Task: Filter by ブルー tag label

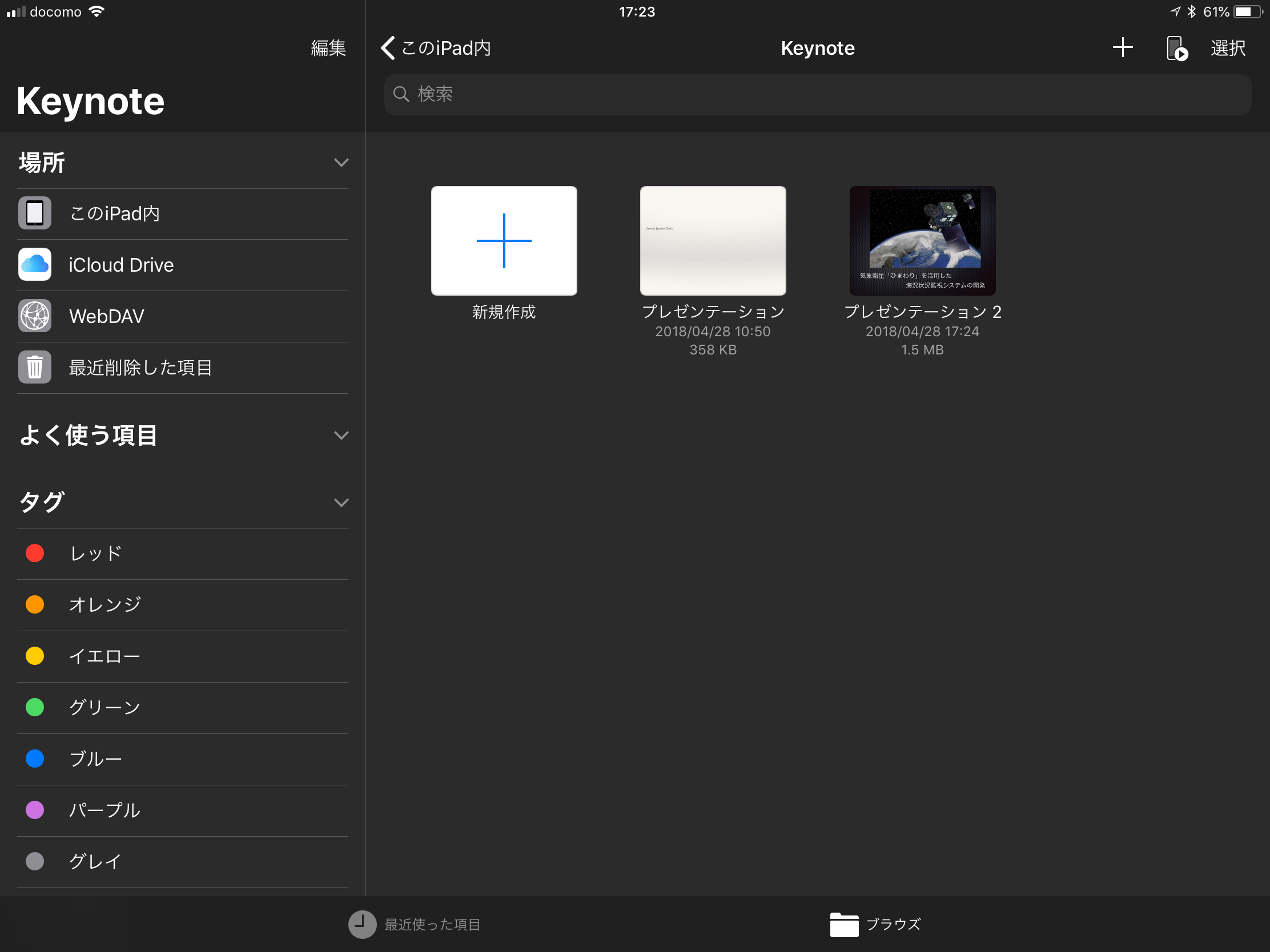Action: [95, 759]
